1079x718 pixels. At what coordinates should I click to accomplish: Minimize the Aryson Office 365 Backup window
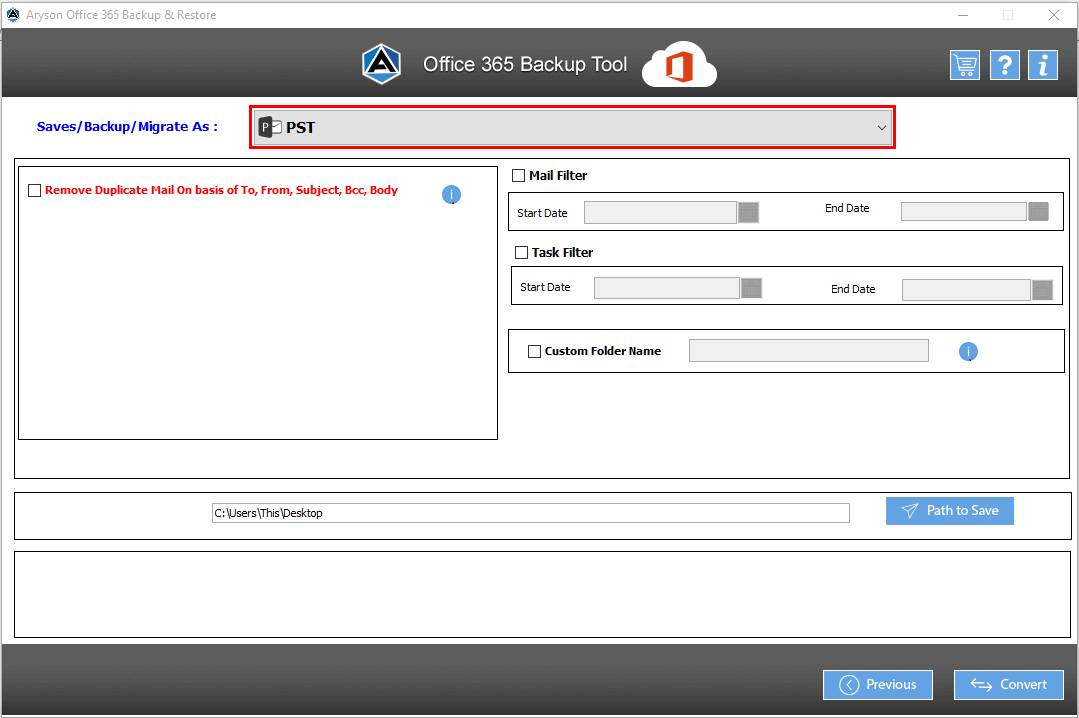(963, 15)
